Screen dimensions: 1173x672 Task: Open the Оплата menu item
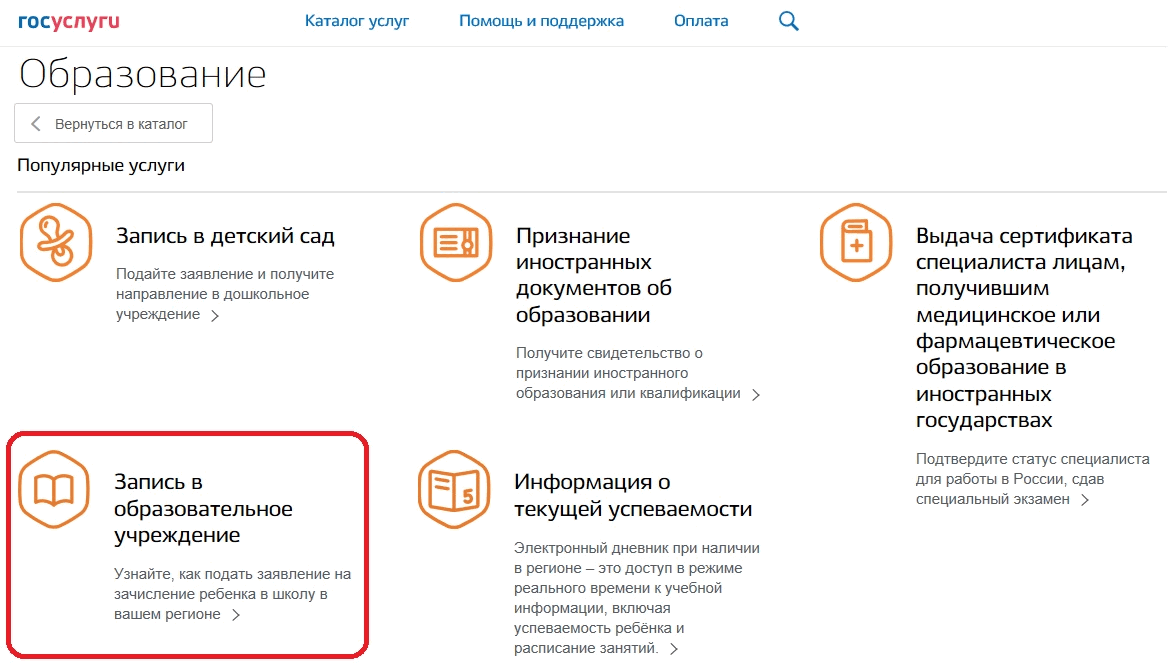[x=701, y=21]
